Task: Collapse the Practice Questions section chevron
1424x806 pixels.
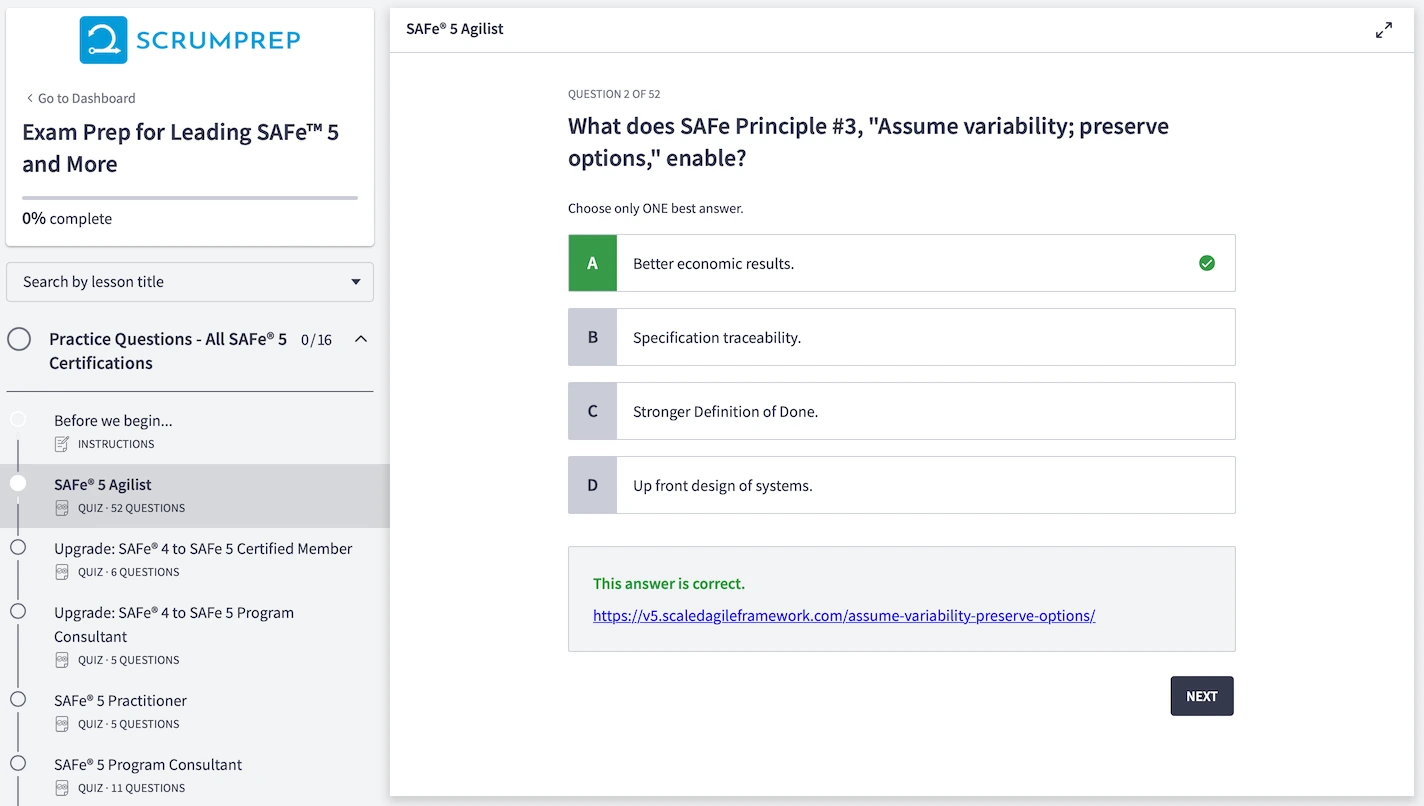Action: pos(361,339)
